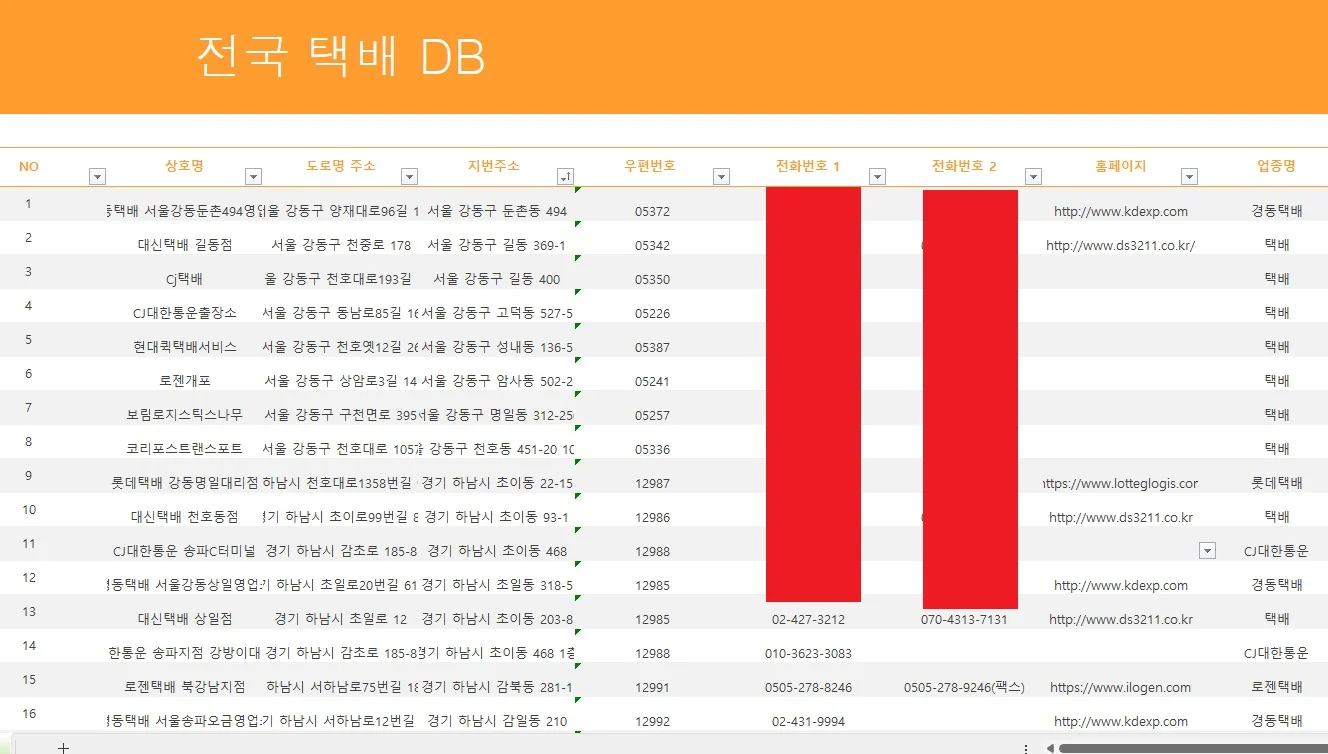Open link http://www.ds3211.co.kr/ in row 2
The image size is (1328, 754).
click(1120, 246)
